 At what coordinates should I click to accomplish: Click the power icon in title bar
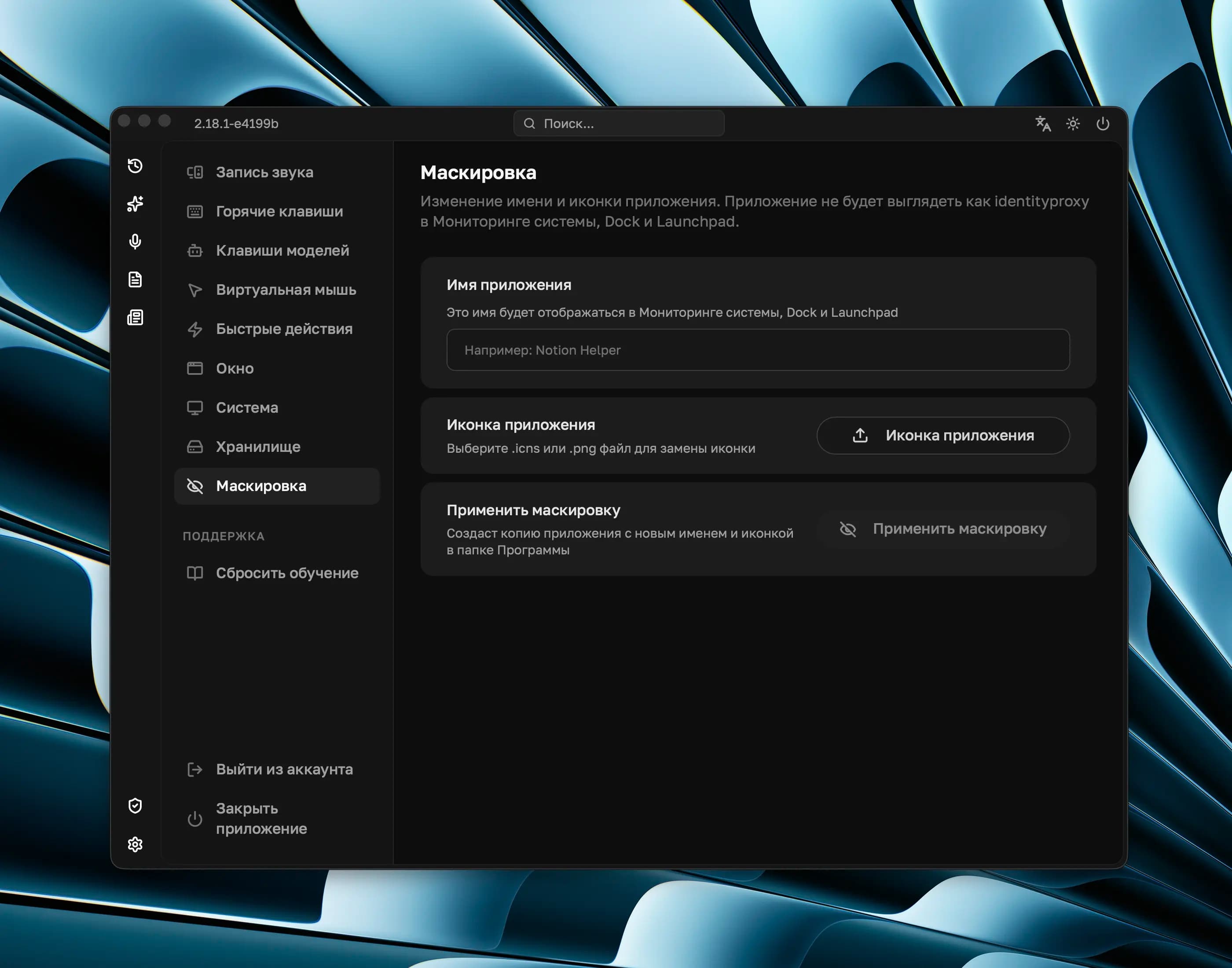(1103, 124)
